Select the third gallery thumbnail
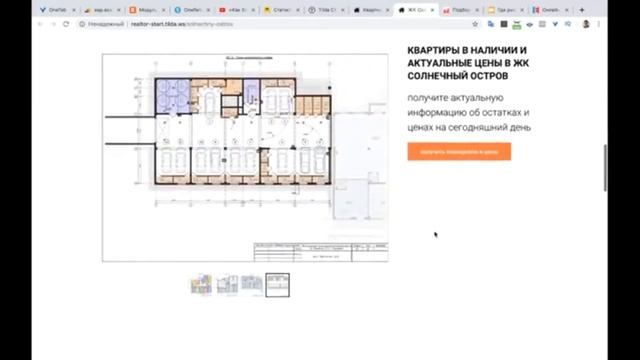This screenshot has width=640, height=360. click(x=252, y=284)
